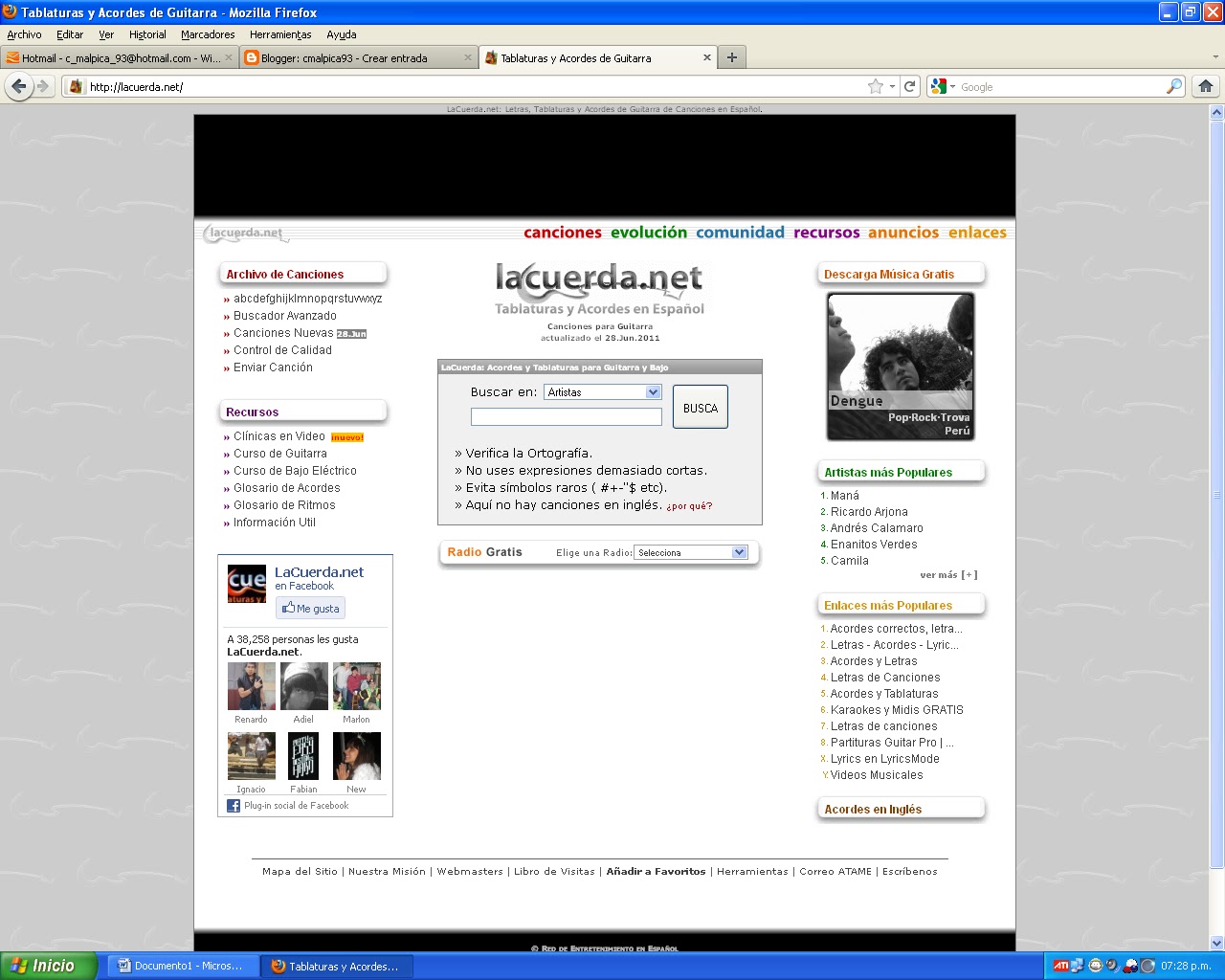Click the search magnifier icon
1225x980 pixels.
coord(1174,86)
